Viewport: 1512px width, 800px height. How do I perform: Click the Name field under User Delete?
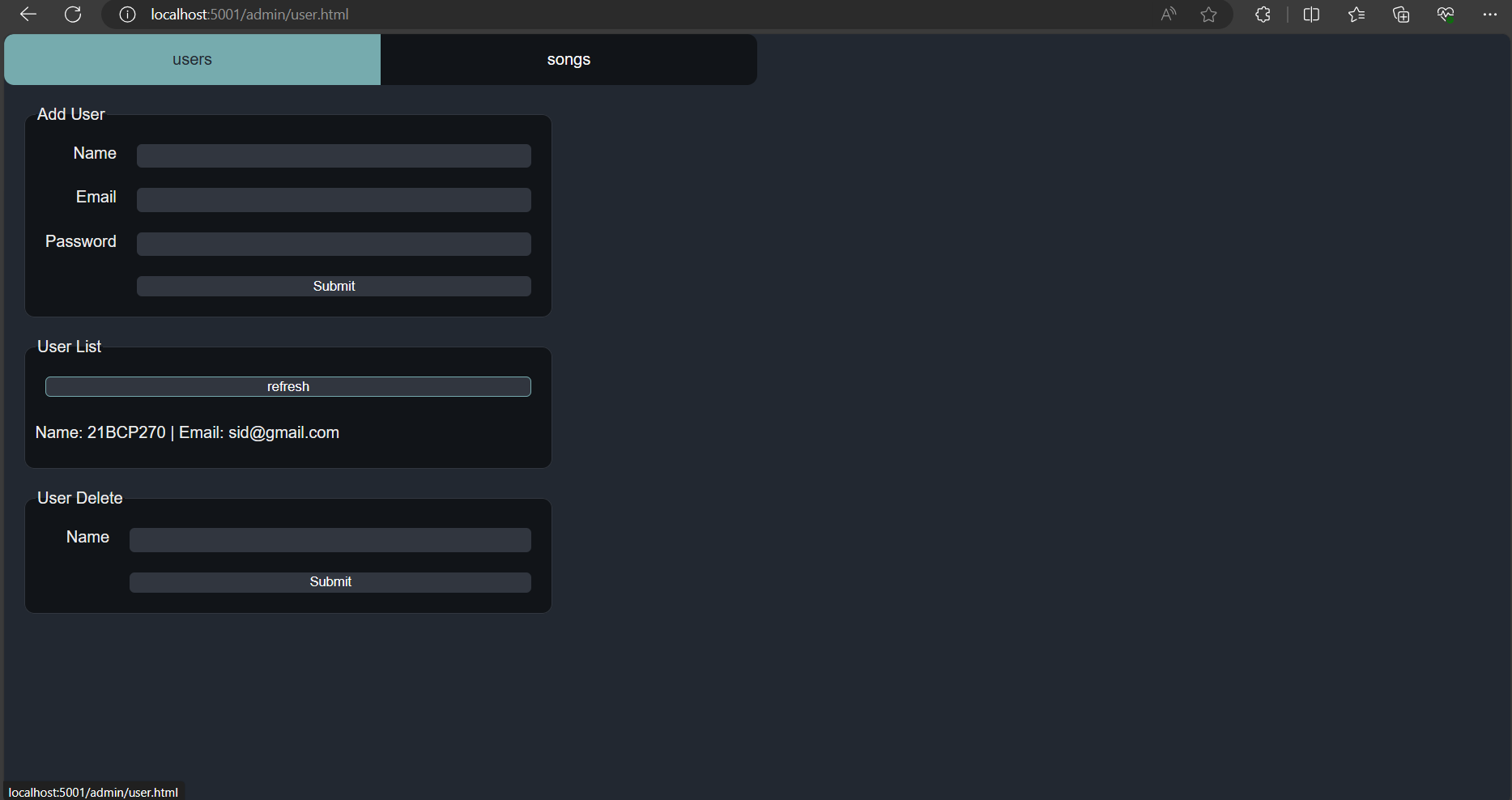(x=329, y=539)
